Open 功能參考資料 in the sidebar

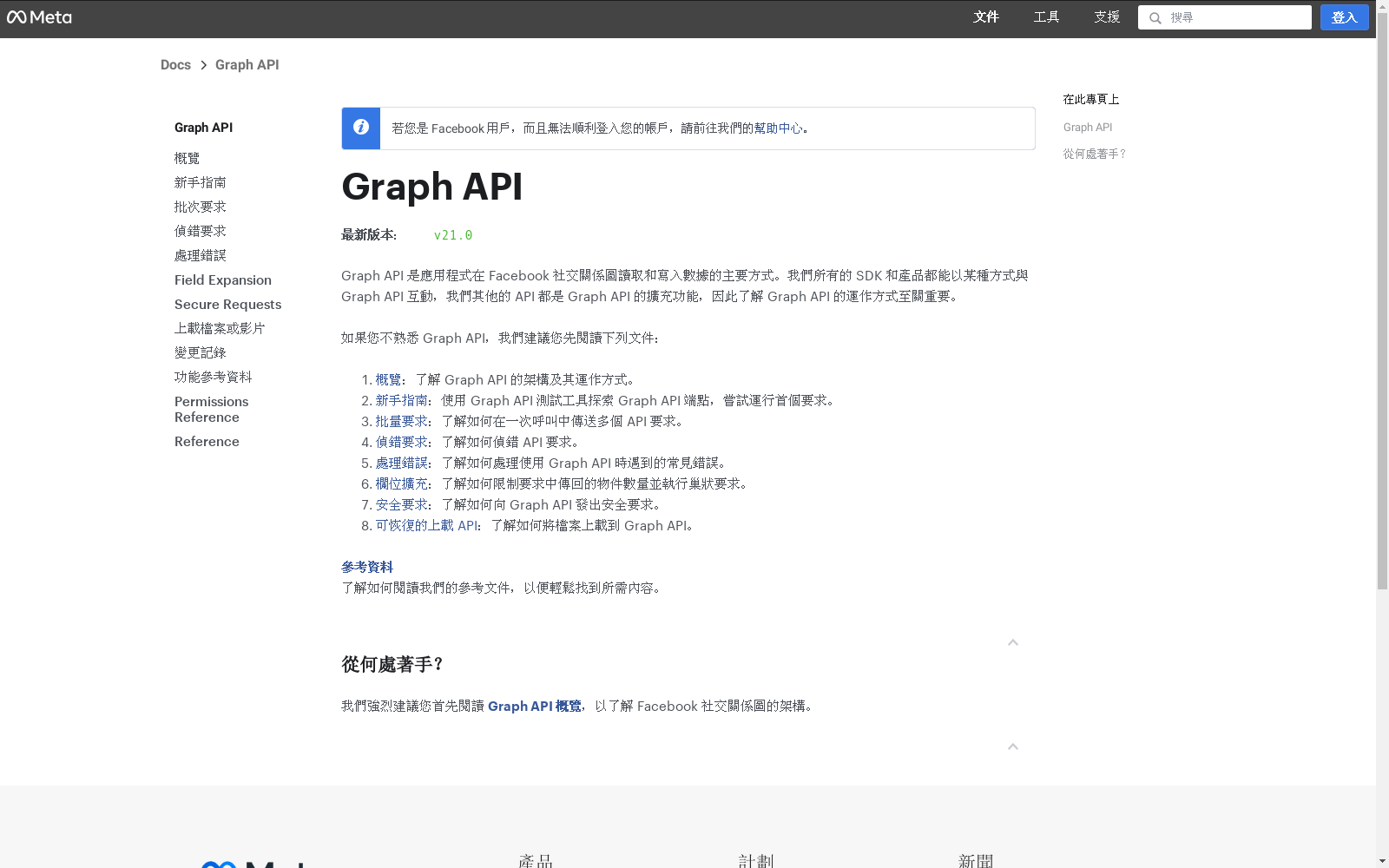tap(213, 377)
